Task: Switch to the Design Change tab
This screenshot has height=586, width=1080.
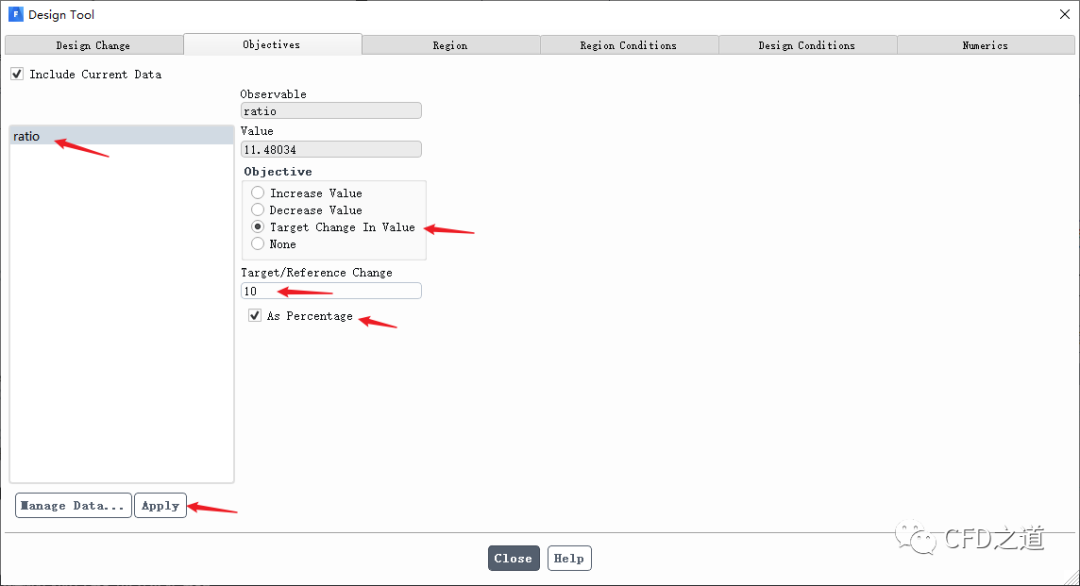Action: click(93, 45)
